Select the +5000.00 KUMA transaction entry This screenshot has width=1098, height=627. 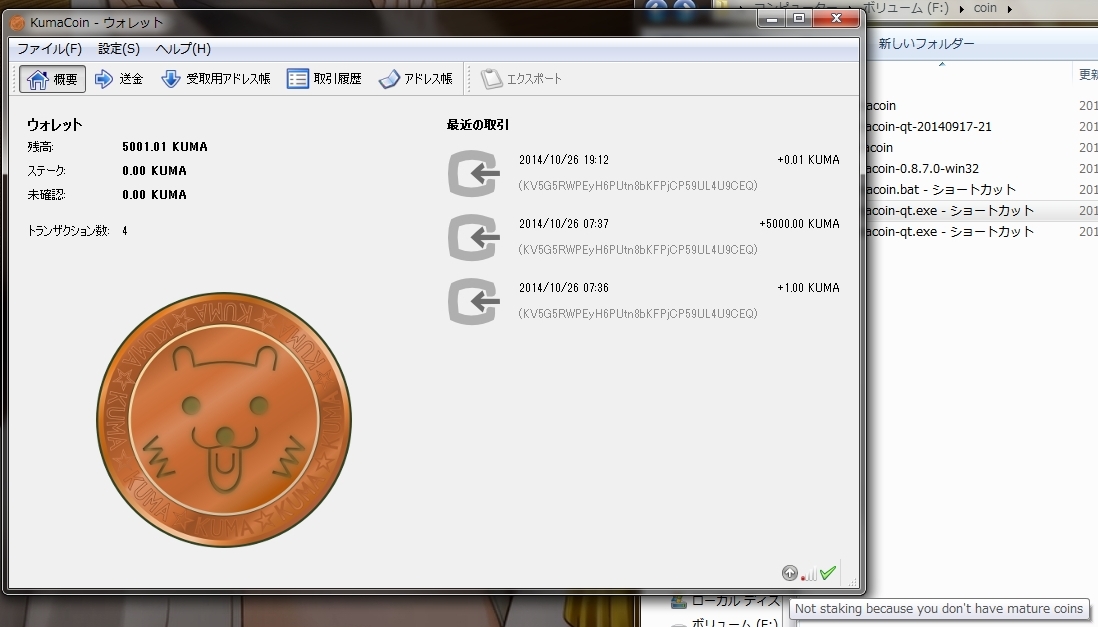(x=643, y=236)
